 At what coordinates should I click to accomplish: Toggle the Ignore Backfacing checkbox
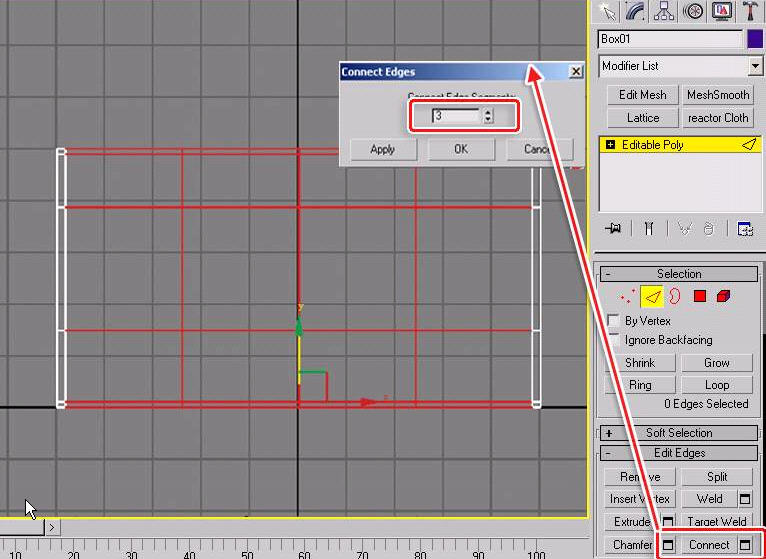point(614,340)
